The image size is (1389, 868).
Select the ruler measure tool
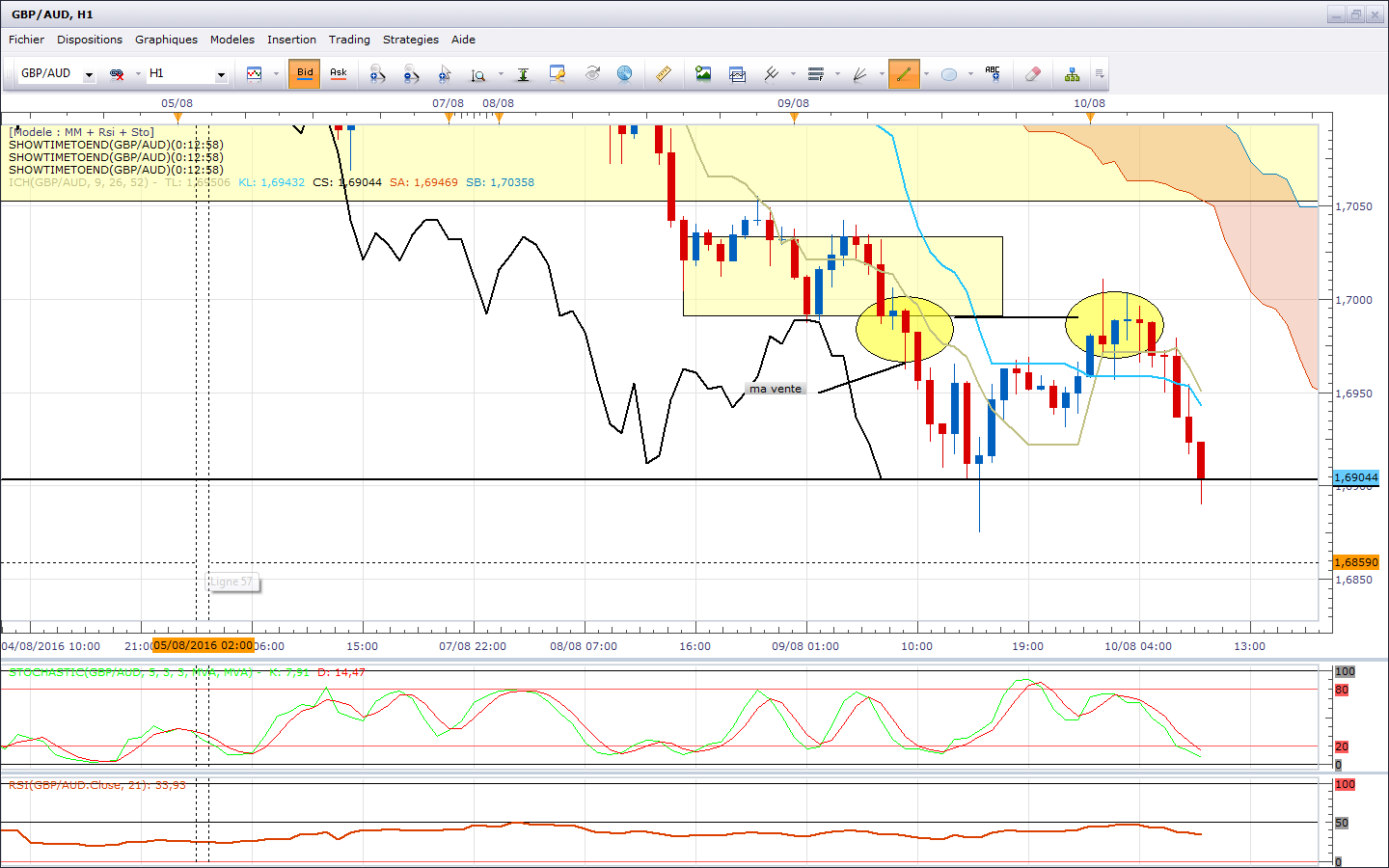click(x=664, y=73)
